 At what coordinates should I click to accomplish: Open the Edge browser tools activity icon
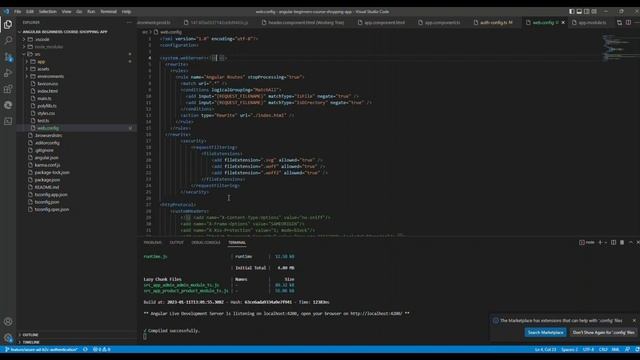click(8, 105)
